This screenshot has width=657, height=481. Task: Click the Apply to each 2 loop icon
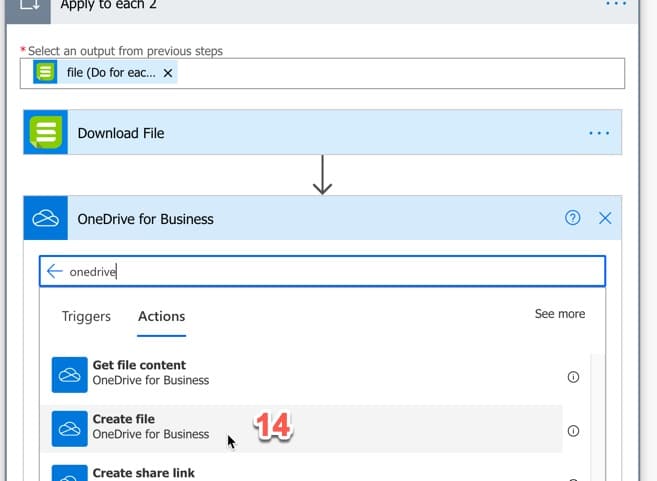pyautogui.click(x=31, y=5)
